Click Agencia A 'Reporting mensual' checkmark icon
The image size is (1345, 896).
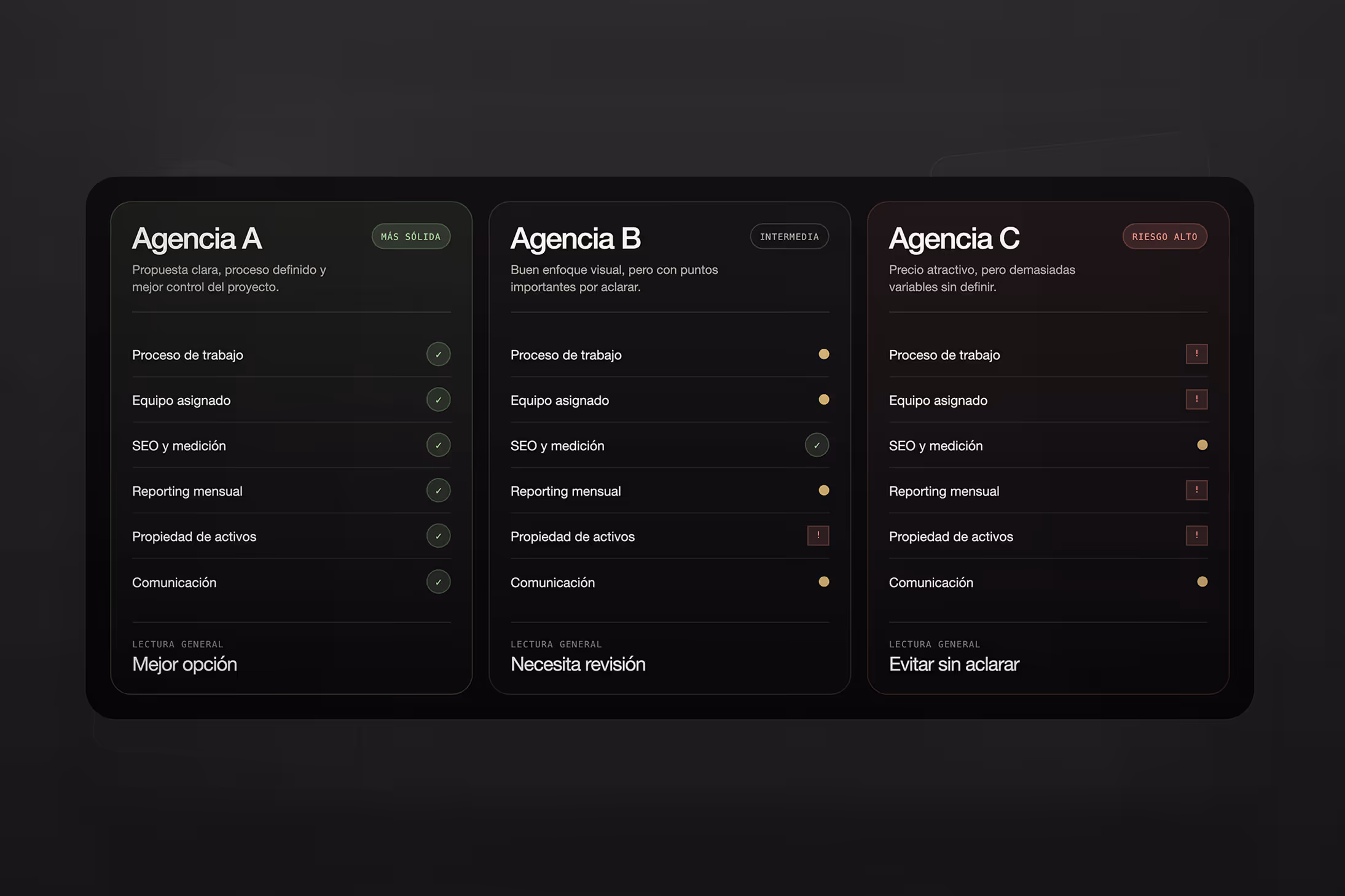pos(438,491)
